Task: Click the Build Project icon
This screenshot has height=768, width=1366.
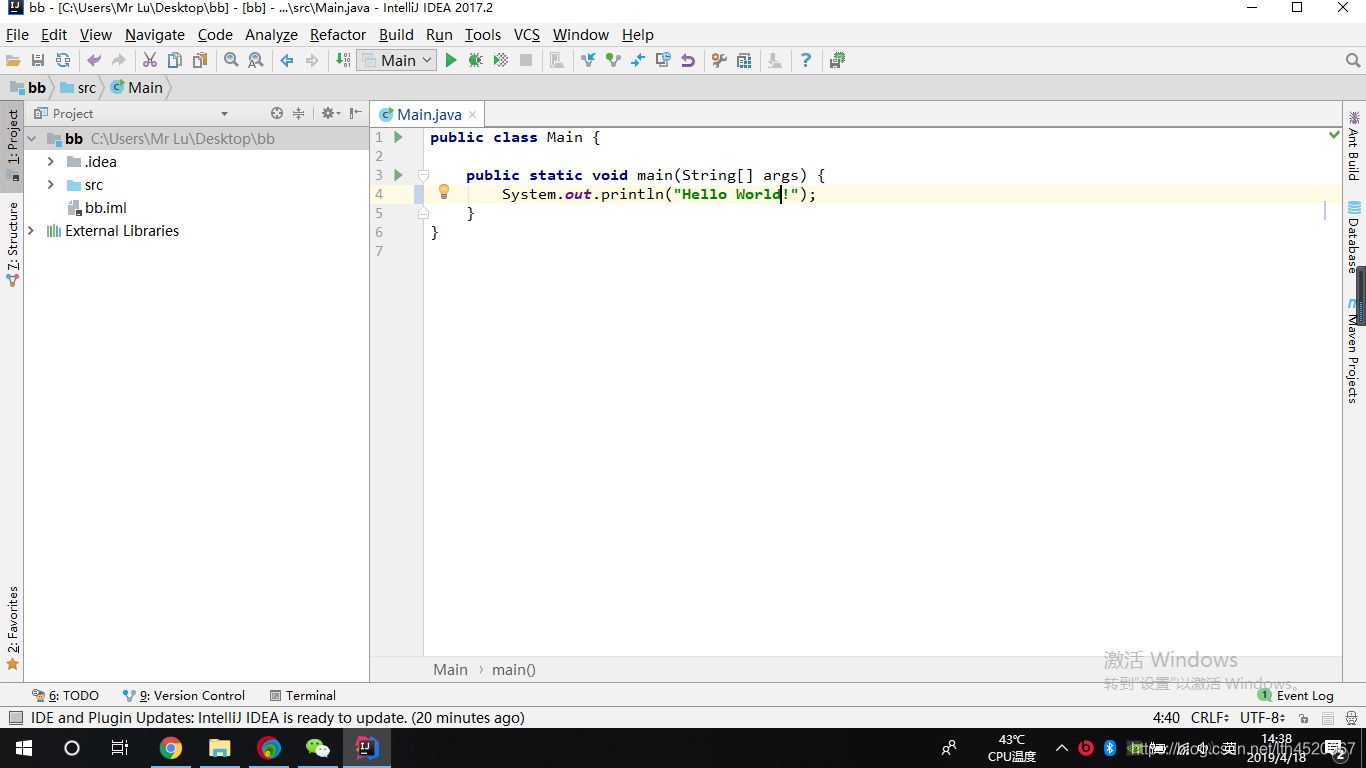Action: (x=343, y=61)
